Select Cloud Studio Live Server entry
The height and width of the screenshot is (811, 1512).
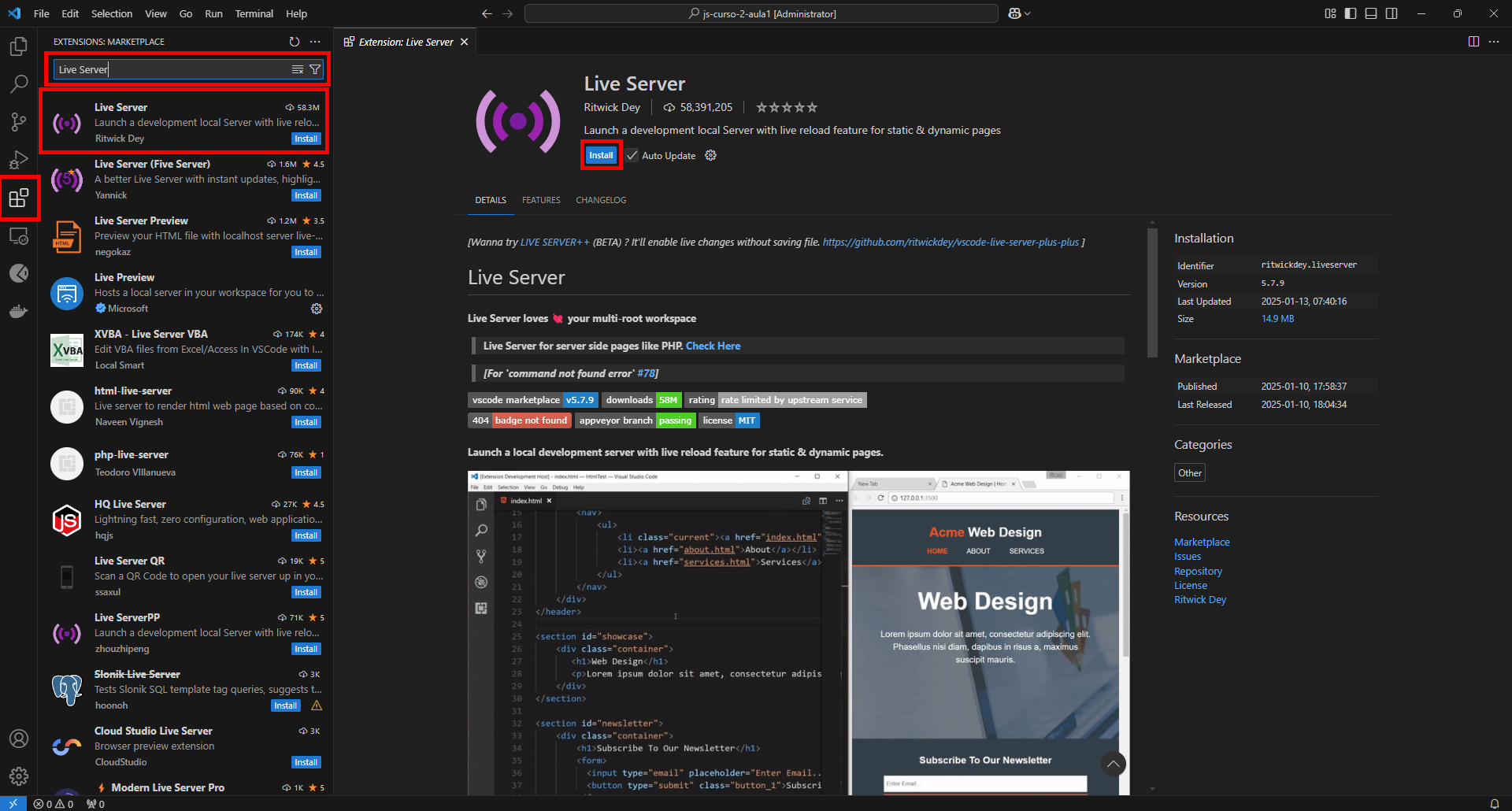point(187,746)
